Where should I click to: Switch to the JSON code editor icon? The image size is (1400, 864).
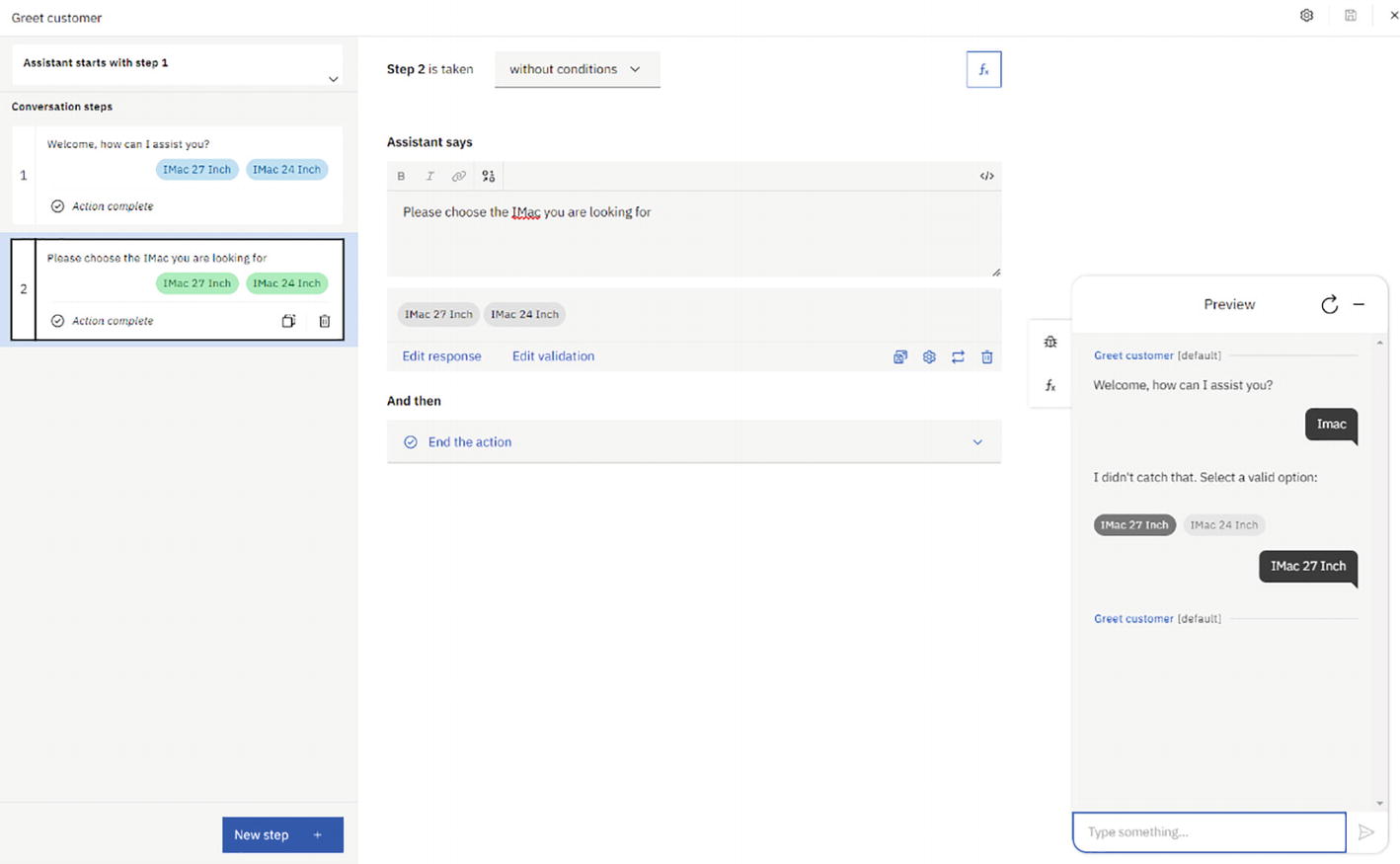pyautogui.click(x=986, y=176)
